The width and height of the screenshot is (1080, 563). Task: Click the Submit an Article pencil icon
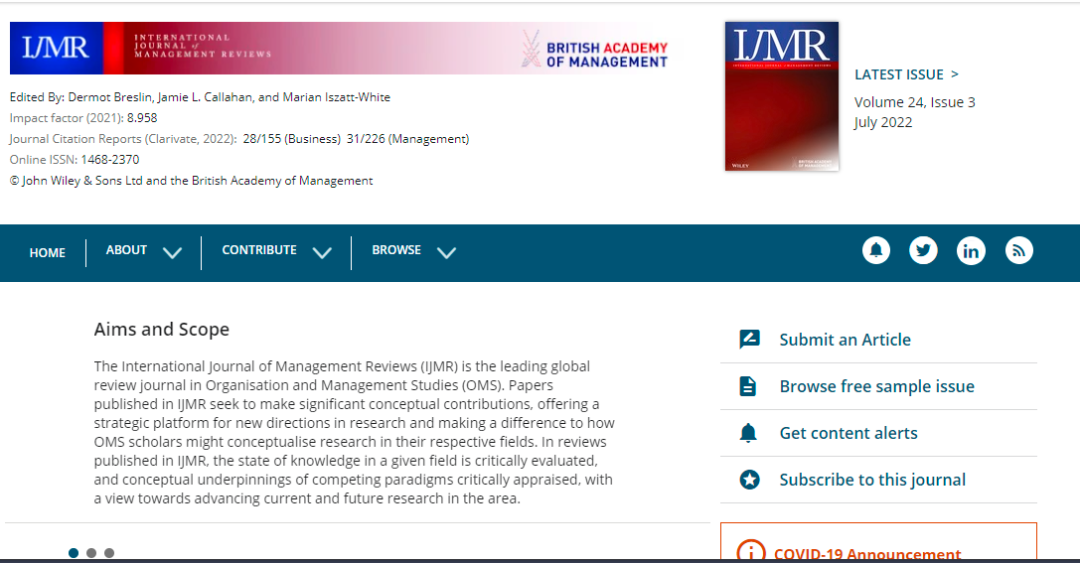[x=749, y=340]
